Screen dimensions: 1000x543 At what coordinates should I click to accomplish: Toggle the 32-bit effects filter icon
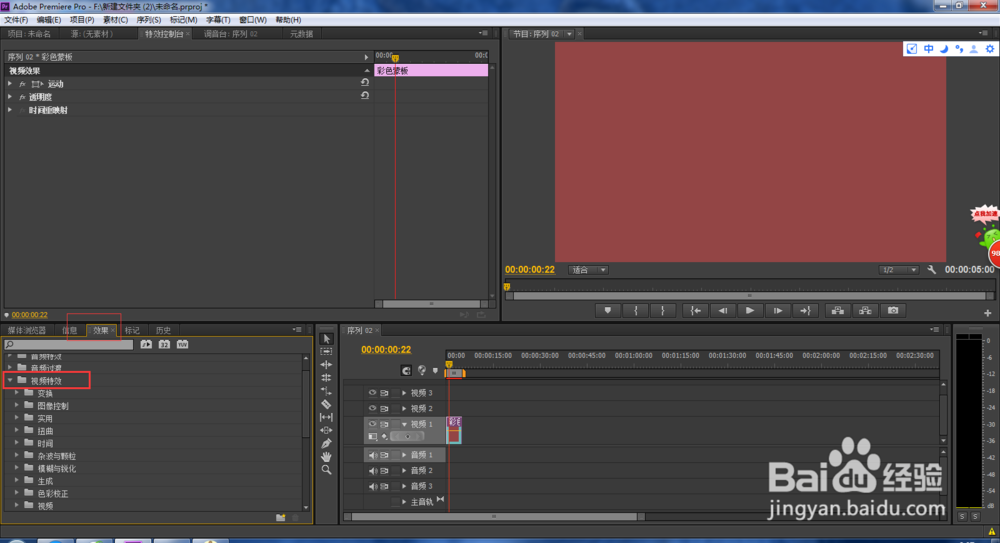(164, 345)
